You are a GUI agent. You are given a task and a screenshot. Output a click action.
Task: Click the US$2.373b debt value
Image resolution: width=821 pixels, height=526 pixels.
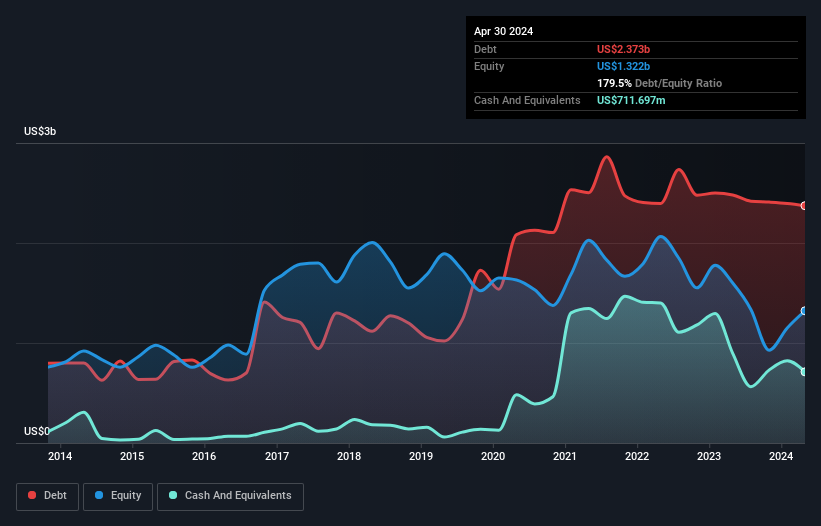pos(623,49)
